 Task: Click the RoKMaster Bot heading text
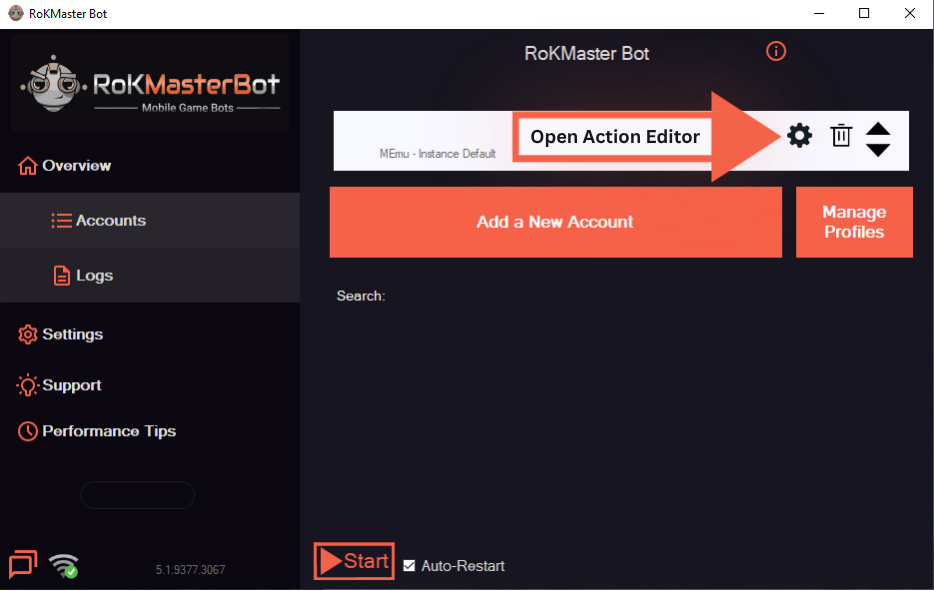click(x=587, y=54)
